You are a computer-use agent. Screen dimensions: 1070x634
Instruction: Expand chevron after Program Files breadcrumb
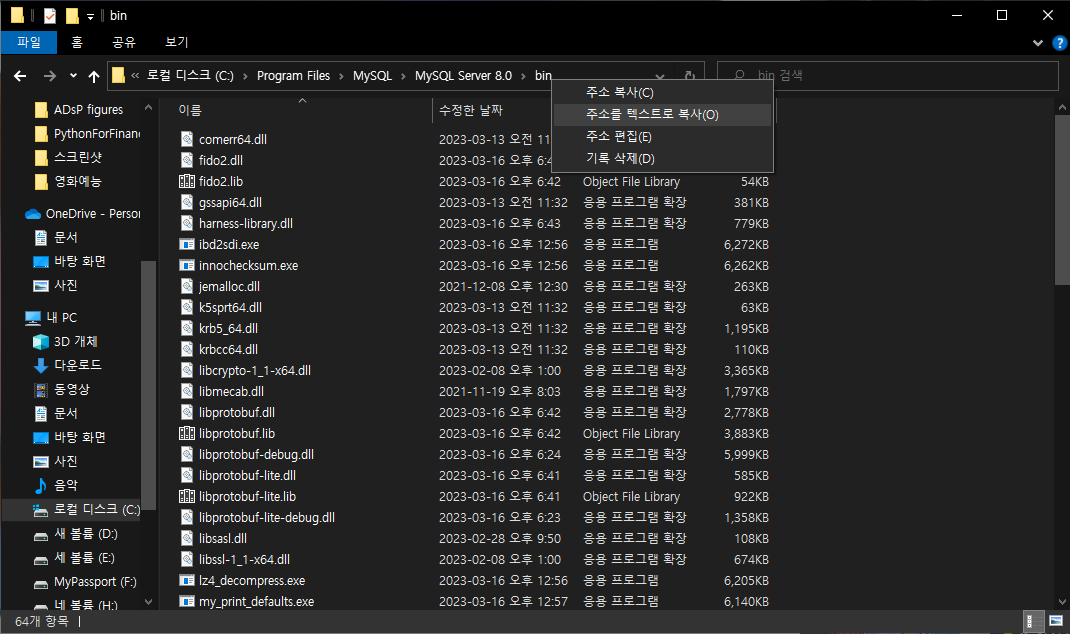point(341,76)
